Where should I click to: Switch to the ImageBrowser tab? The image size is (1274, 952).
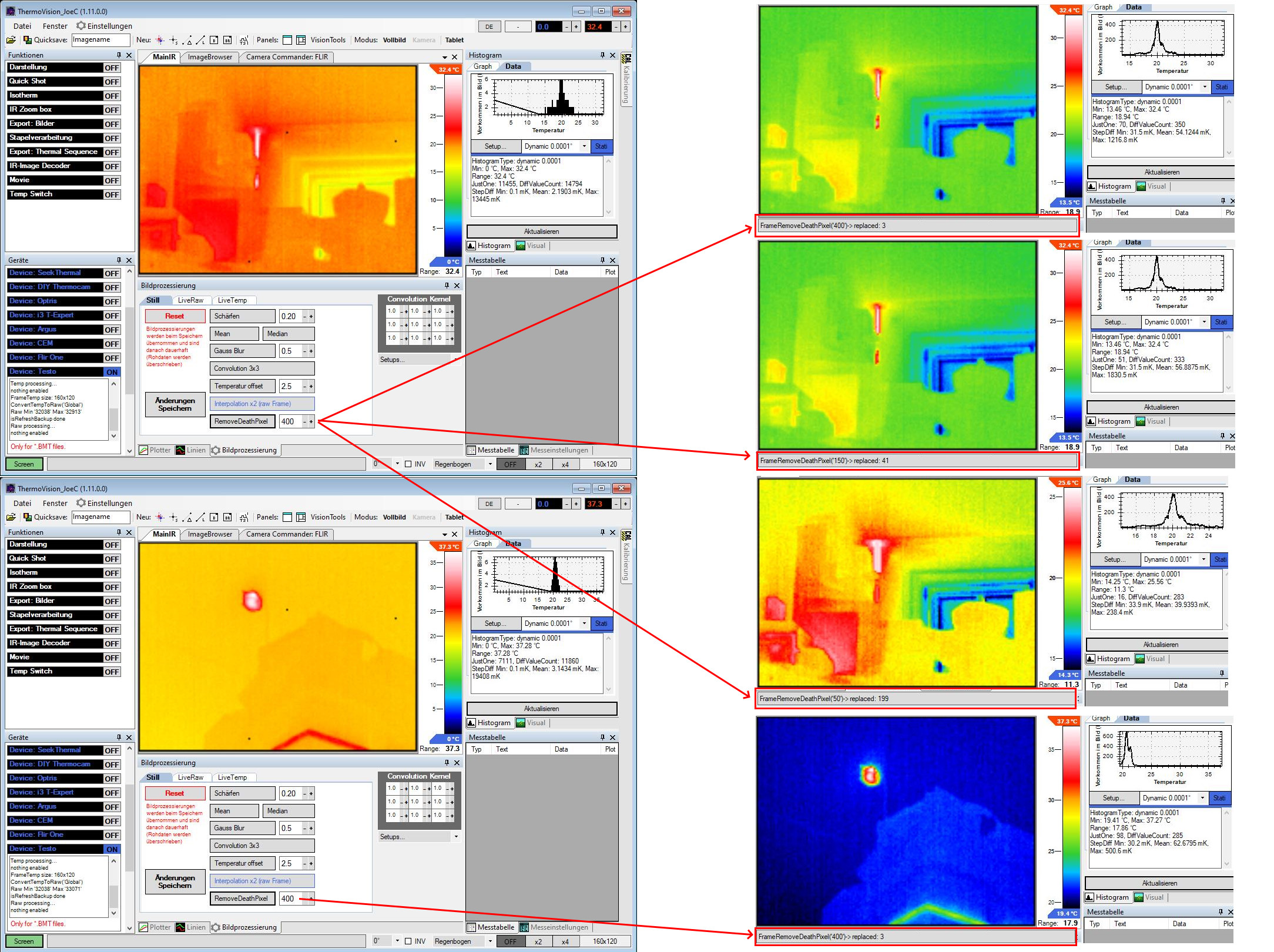coord(210,57)
